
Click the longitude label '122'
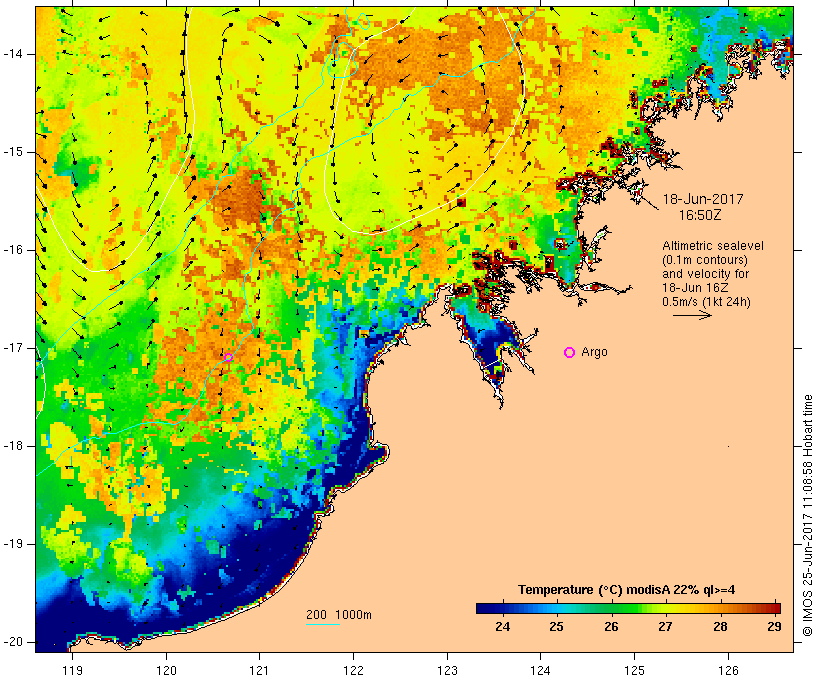click(x=354, y=671)
